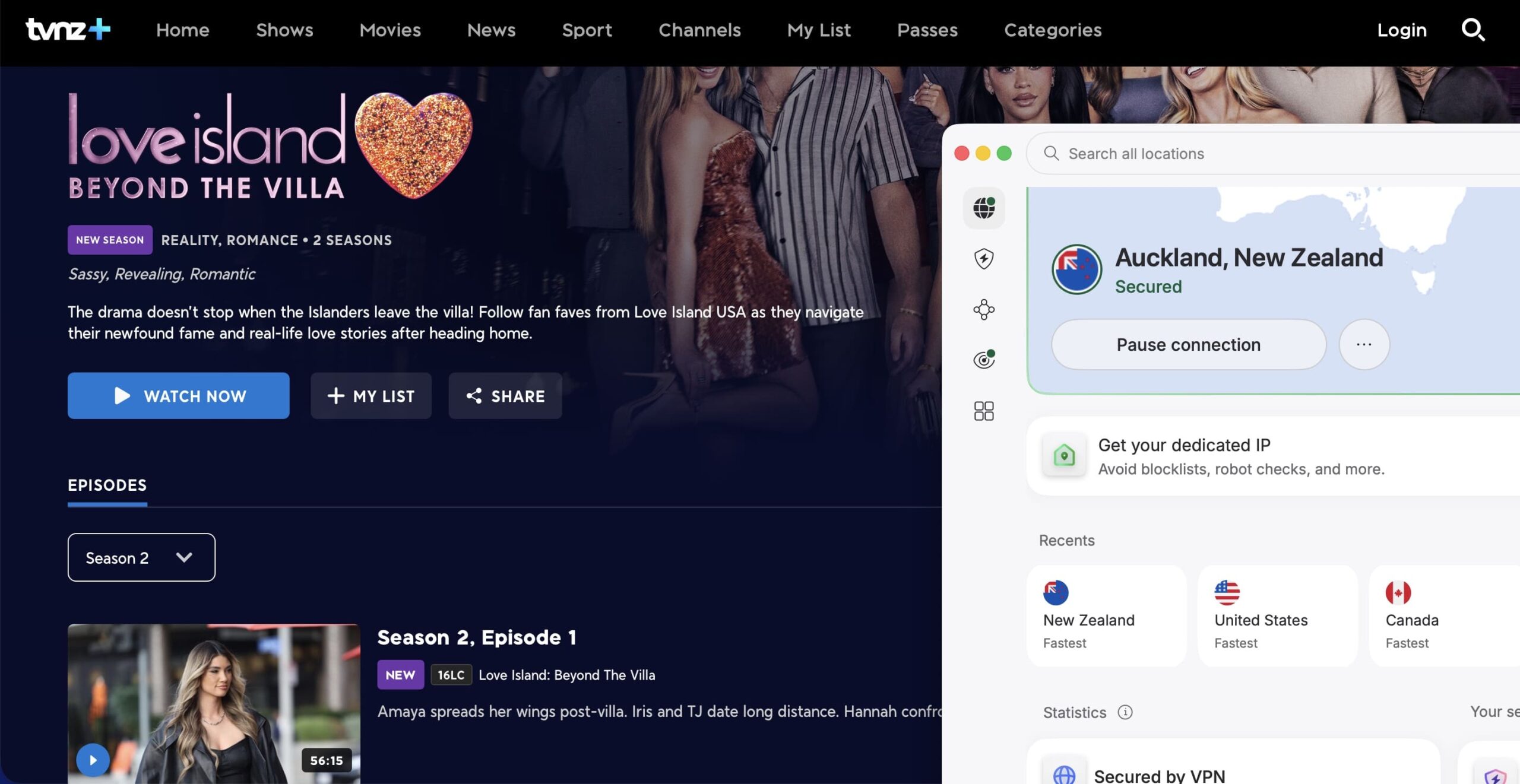The width and height of the screenshot is (1520, 784).
Task: Connect to Canada recent location
Action: [x=1445, y=615]
